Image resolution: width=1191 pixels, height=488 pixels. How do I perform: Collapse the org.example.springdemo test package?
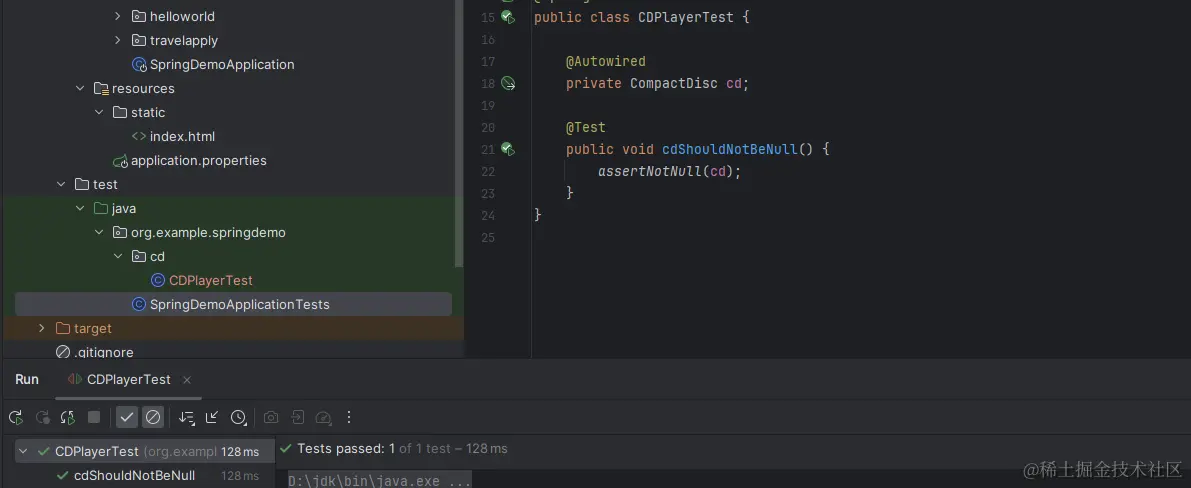coord(99,233)
